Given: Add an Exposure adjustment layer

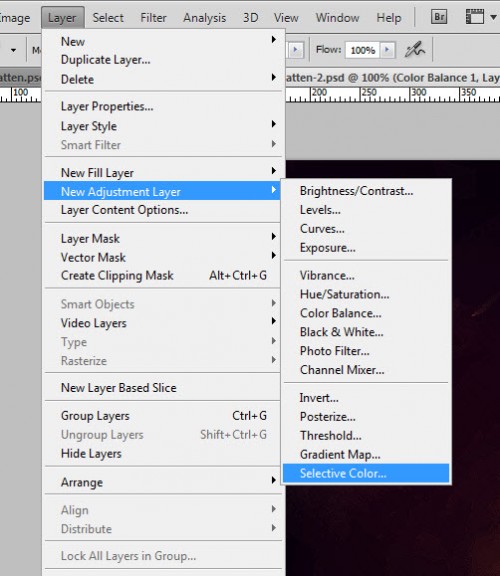Looking at the screenshot, I should pyautogui.click(x=366, y=248).
